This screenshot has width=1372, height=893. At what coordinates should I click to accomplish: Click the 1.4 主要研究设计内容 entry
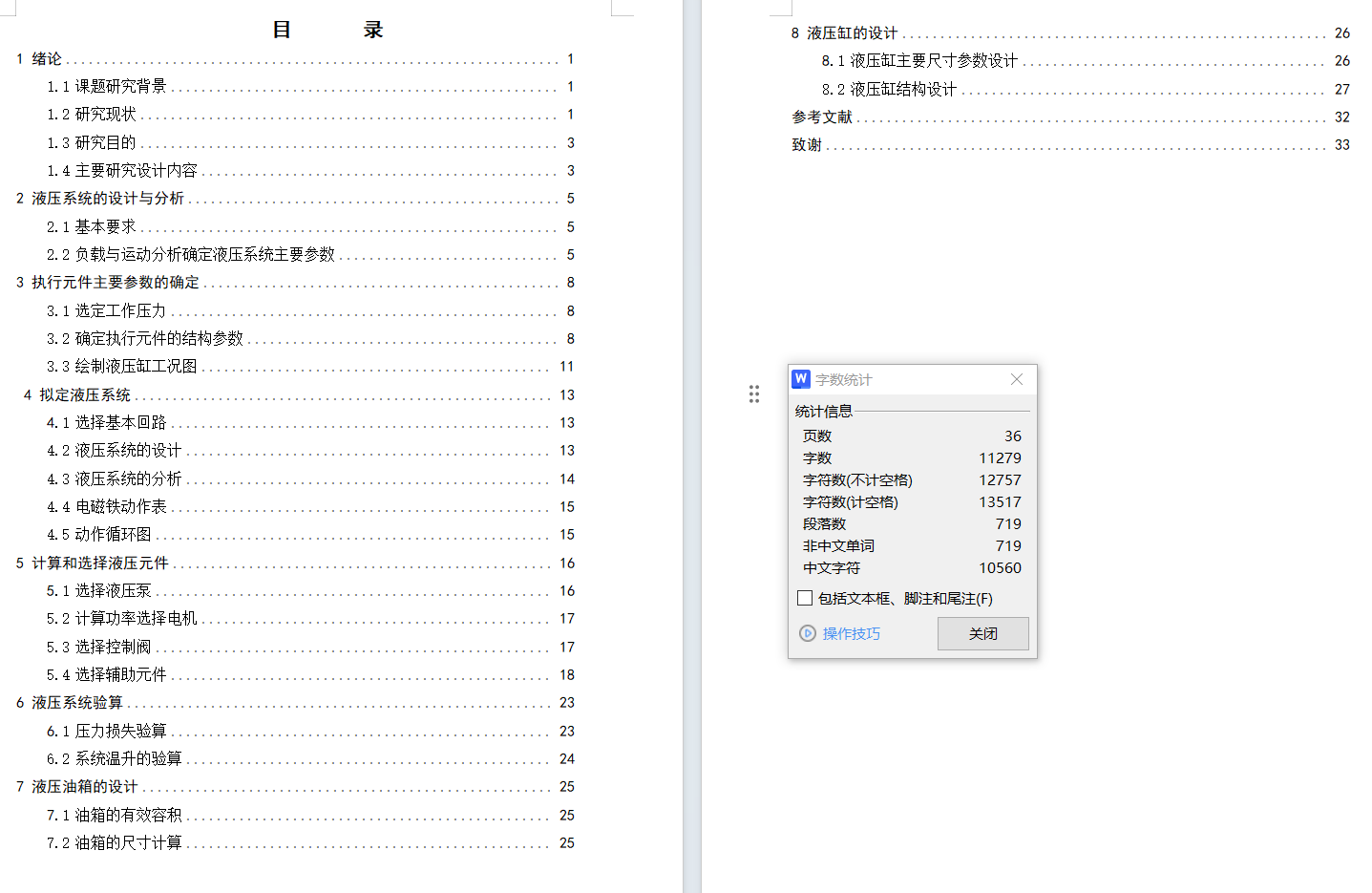[x=310, y=170]
